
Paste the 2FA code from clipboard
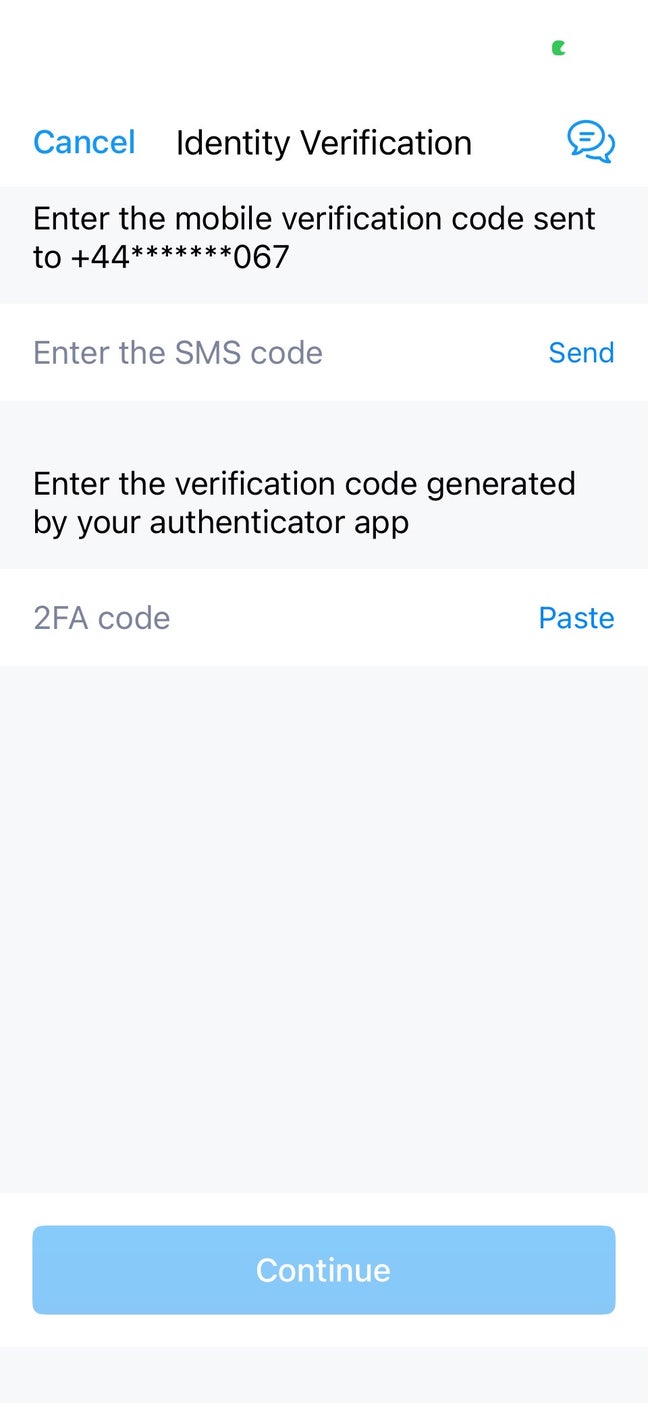click(x=576, y=618)
